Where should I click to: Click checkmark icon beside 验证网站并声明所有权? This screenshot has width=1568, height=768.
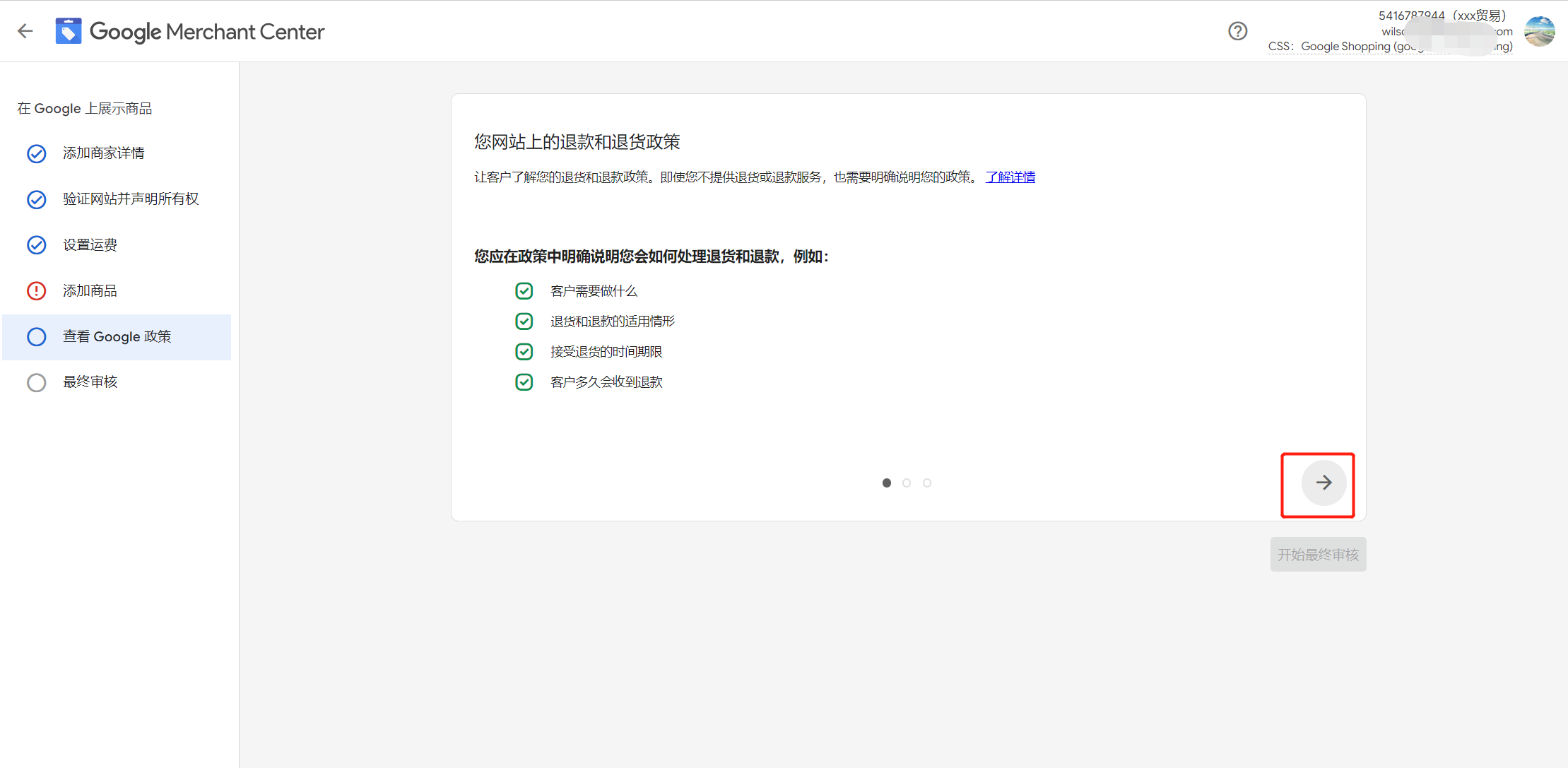[x=37, y=199]
